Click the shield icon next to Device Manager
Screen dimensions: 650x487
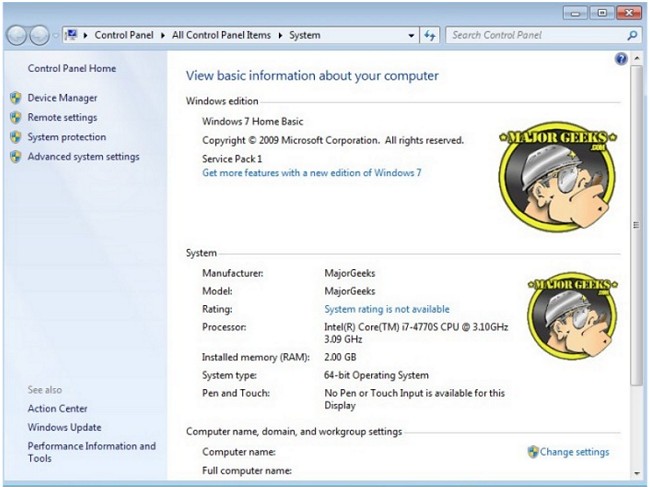coord(16,98)
